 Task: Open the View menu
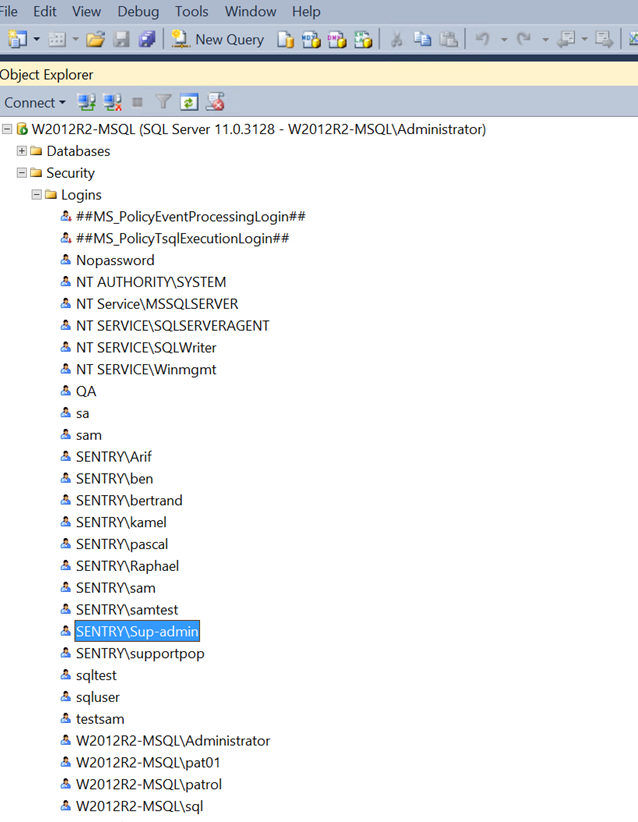(86, 12)
